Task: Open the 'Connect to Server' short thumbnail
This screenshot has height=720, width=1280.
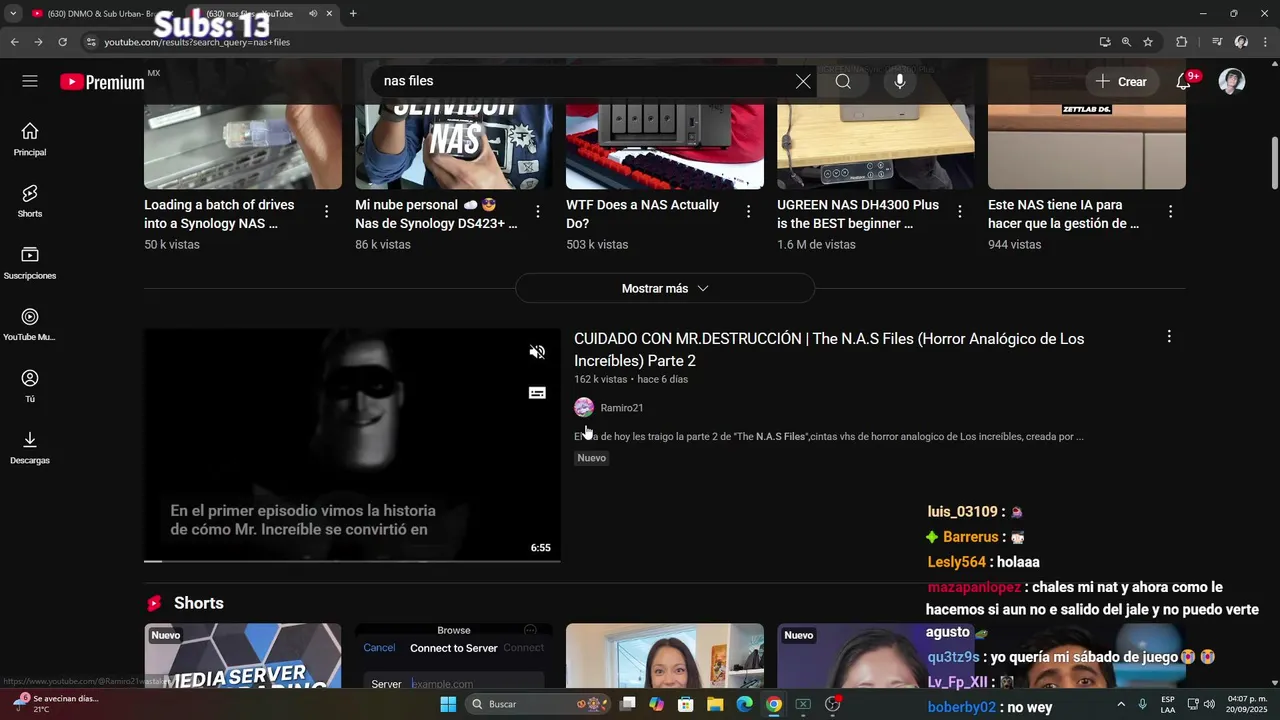Action: tap(454, 656)
